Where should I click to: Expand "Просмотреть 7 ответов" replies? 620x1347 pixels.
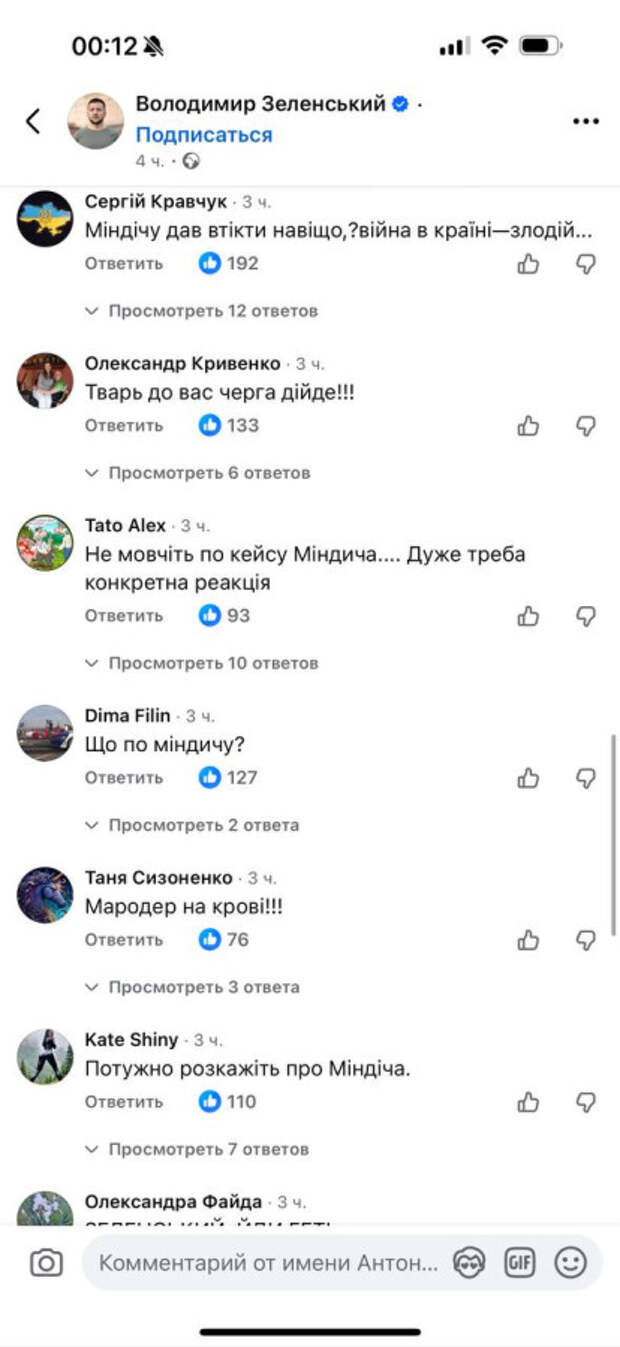click(197, 1149)
